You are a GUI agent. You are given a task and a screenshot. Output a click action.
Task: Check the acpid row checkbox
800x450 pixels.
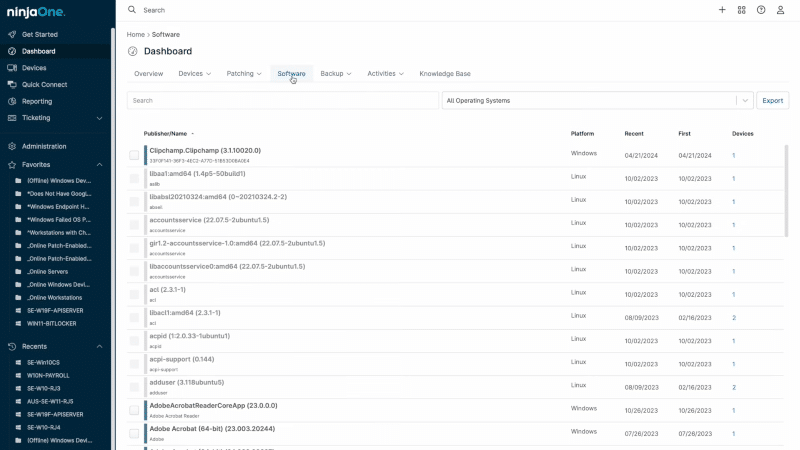[x=134, y=341]
